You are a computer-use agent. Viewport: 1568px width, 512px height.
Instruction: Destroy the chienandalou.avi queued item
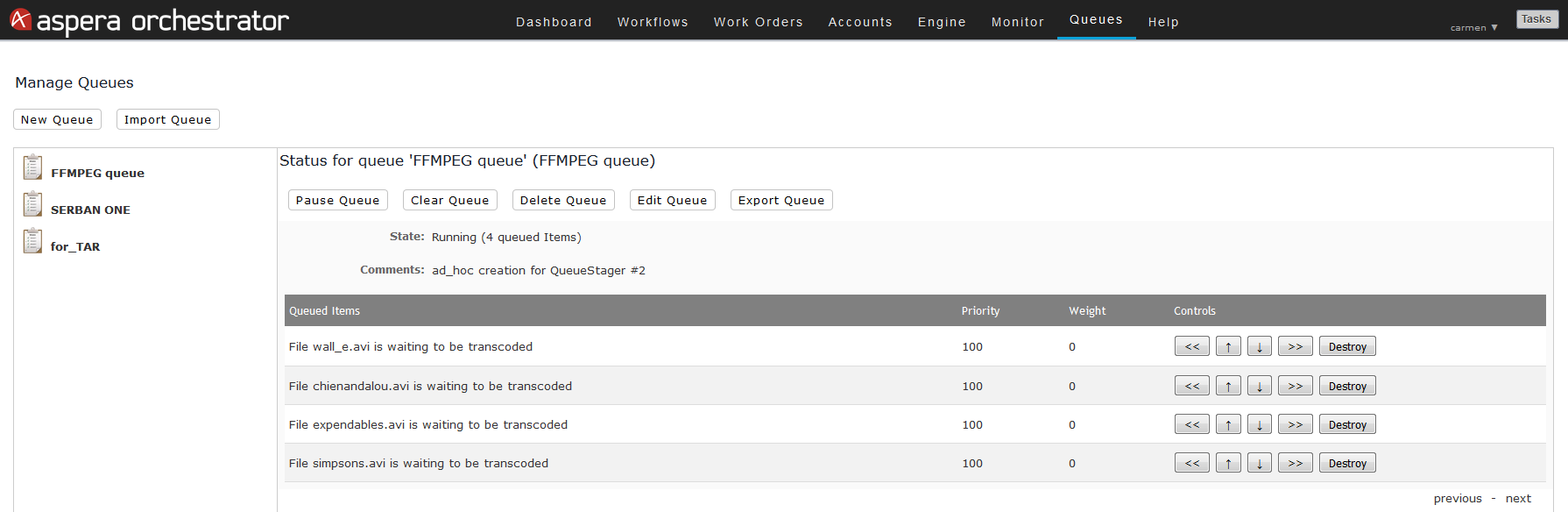(x=1347, y=386)
